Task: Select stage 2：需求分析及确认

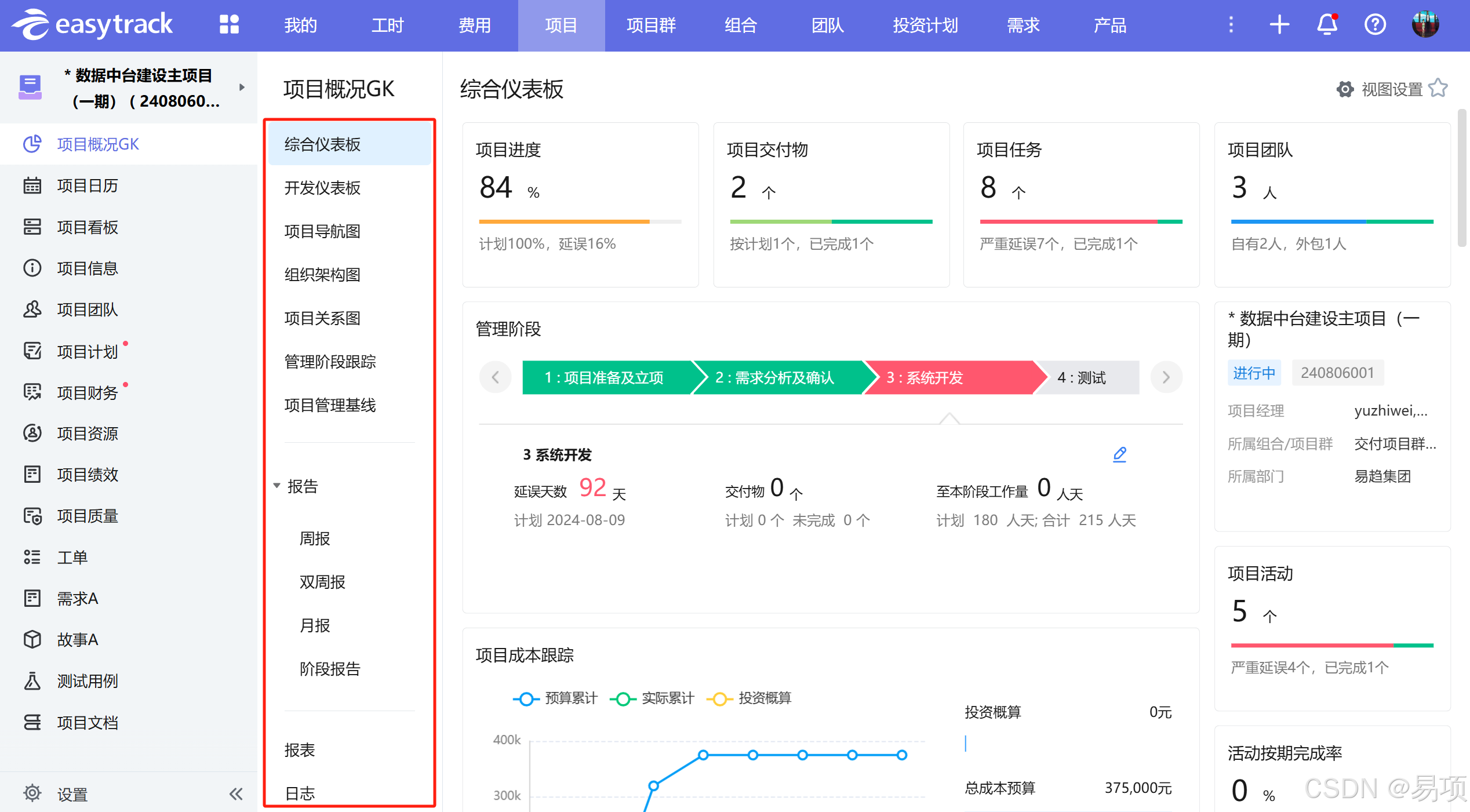Action: click(775, 378)
